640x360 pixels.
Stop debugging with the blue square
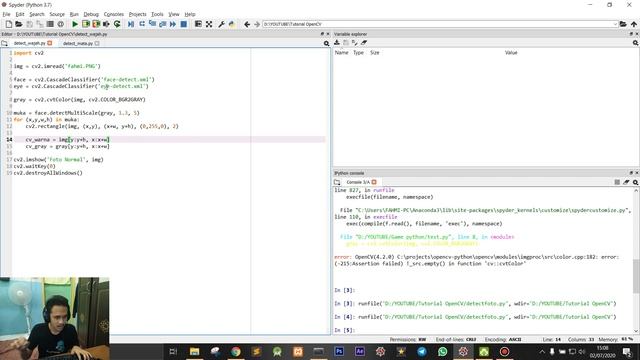[x=184, y=24]
